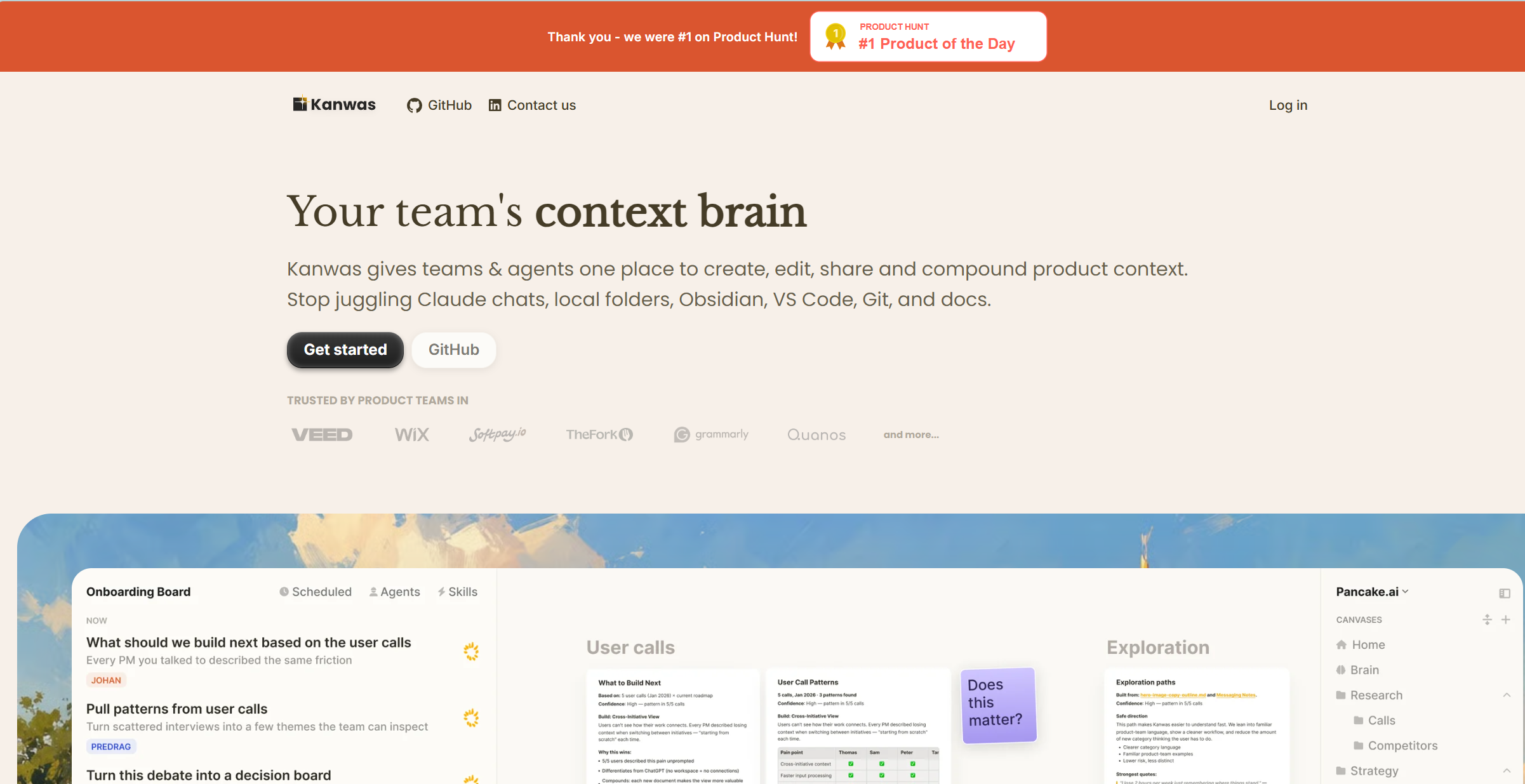1525x784 pixels.
Task: Click the Onboarding Board title
Action: [138, 592]
